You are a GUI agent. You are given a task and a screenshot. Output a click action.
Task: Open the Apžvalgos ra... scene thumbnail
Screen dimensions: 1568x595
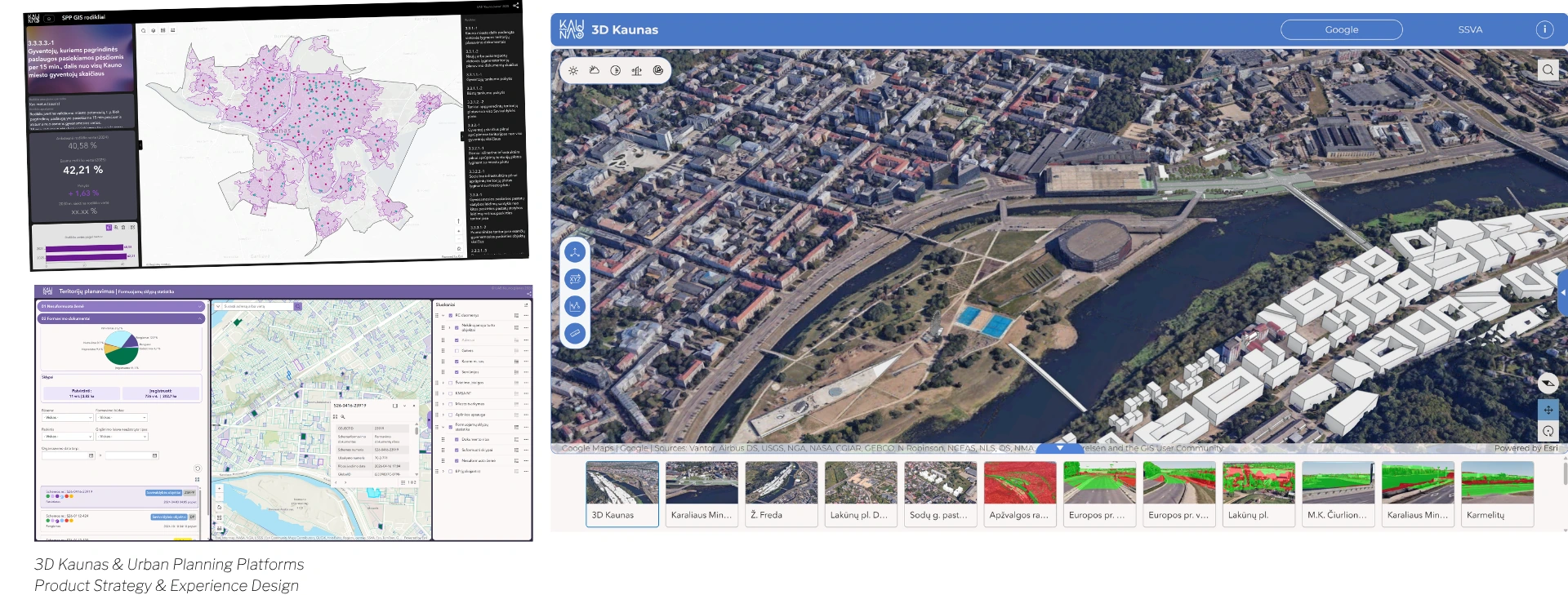pyautogui.click(x=1020, y=494)
